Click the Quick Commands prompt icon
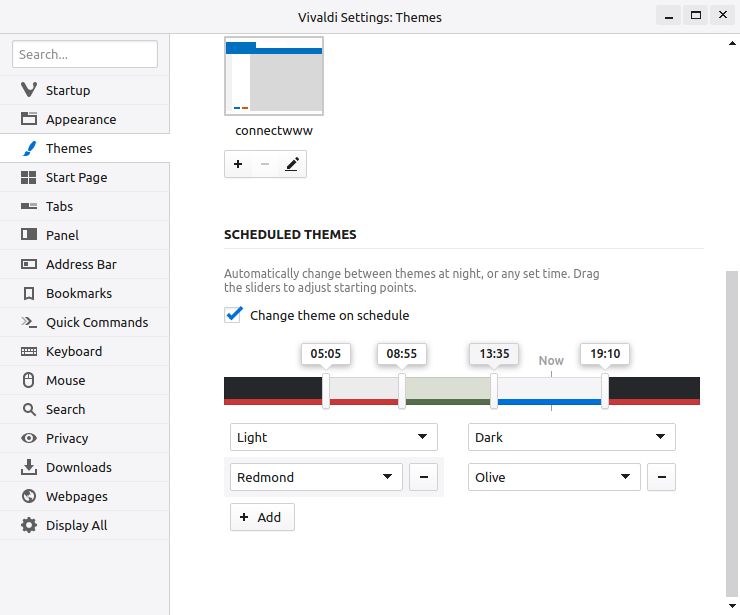 29,322
